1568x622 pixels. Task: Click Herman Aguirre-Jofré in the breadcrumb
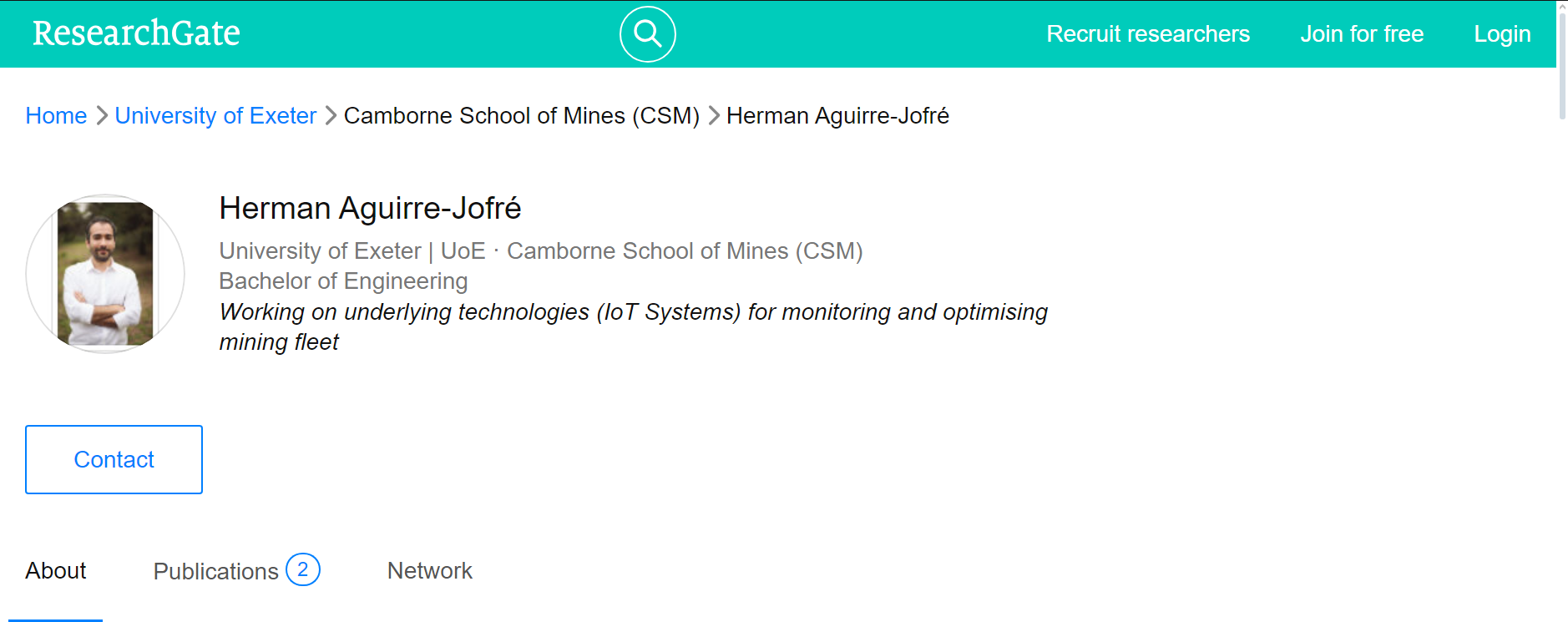[x=837, y=115]
